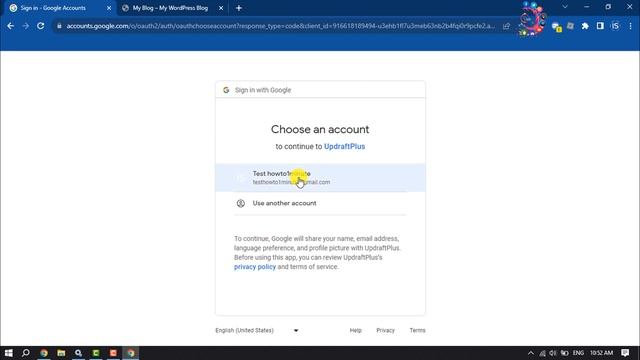The height and width of the screenshot is (360, 640).
Task: Open the volume control in tray
Action: click(553, 353)
